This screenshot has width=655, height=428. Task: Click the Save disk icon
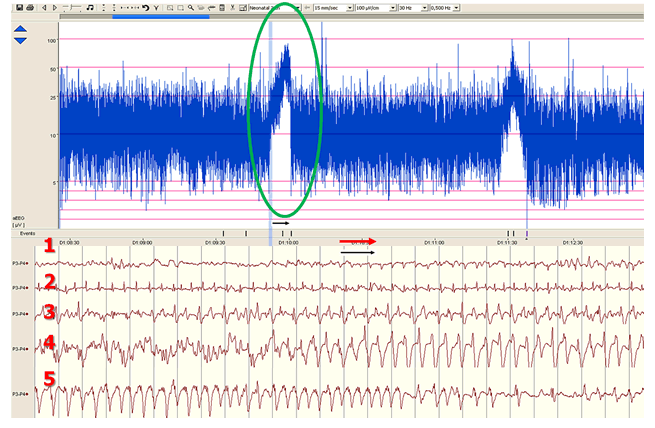coord(19,8)
